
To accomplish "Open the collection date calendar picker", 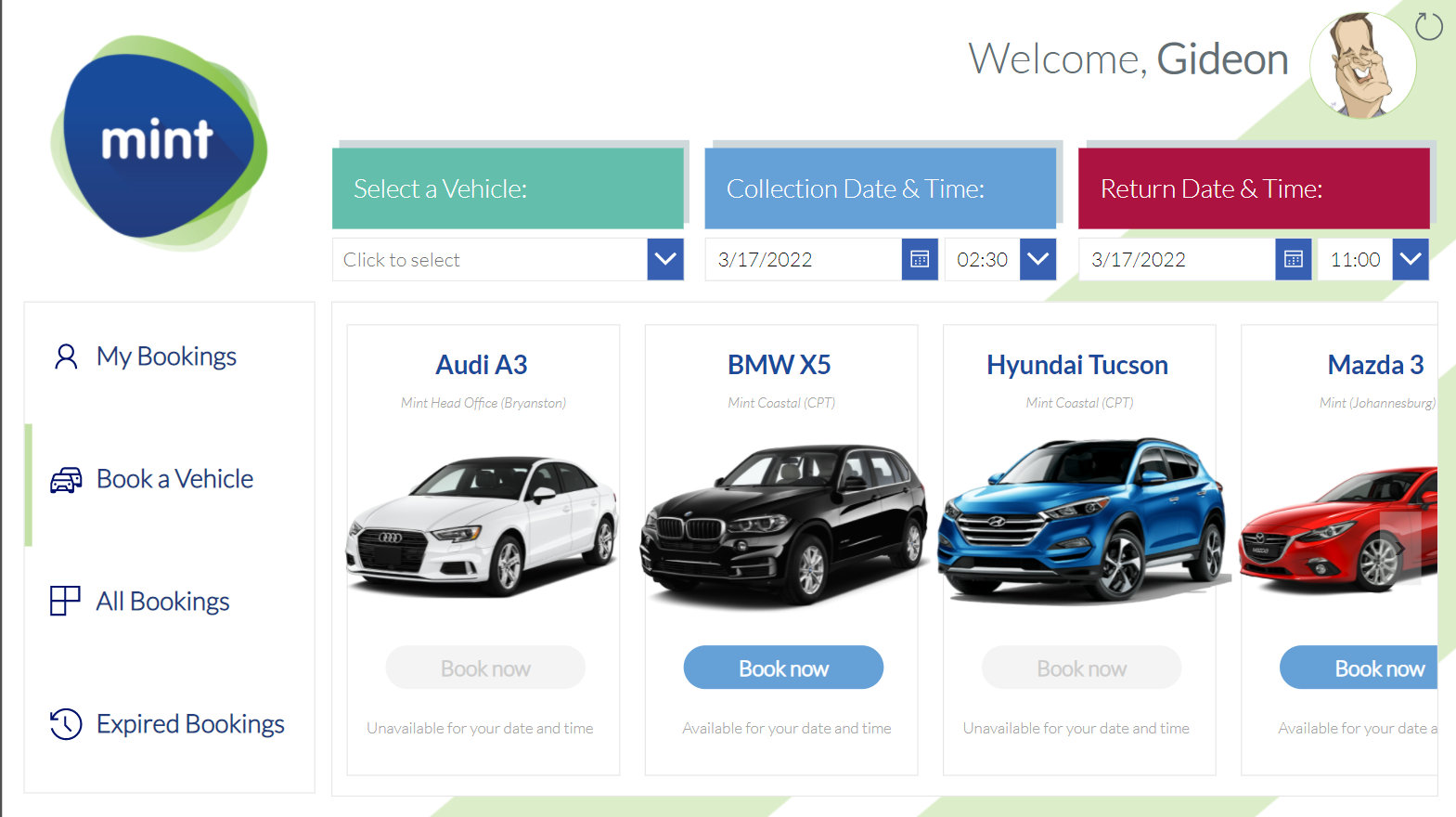I will tap(920, 259).
